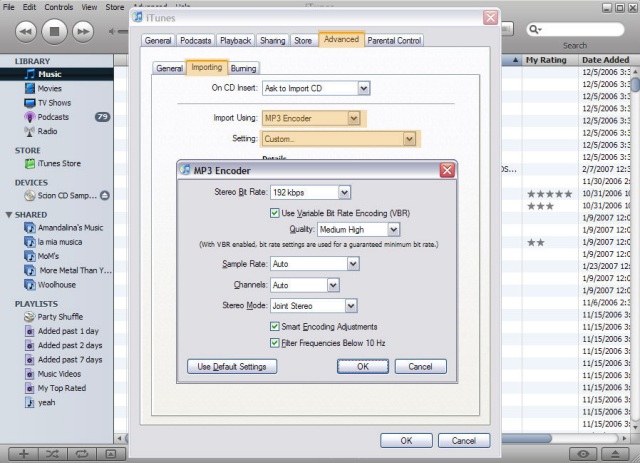
Task: Open the Sample Rate dropdown
Action: 315,264
